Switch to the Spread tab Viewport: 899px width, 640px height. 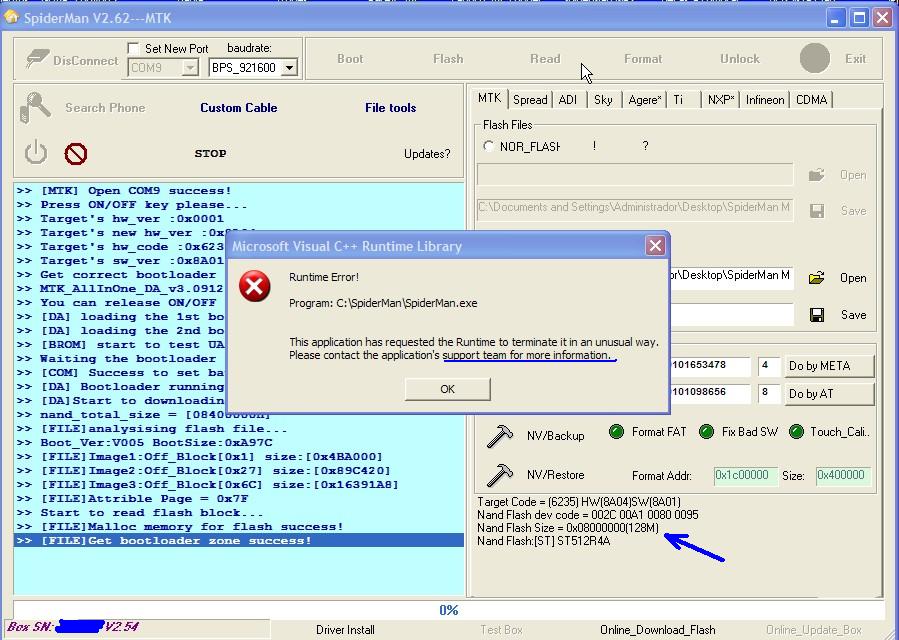click(530, 99)
